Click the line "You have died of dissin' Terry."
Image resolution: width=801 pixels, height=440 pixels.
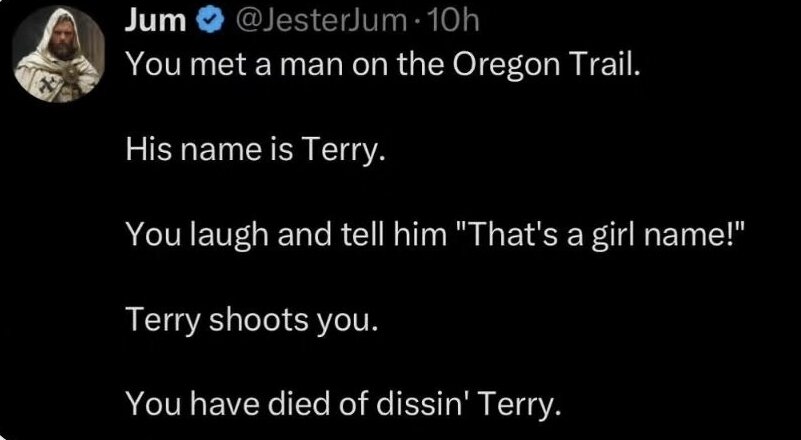(344, 405)
